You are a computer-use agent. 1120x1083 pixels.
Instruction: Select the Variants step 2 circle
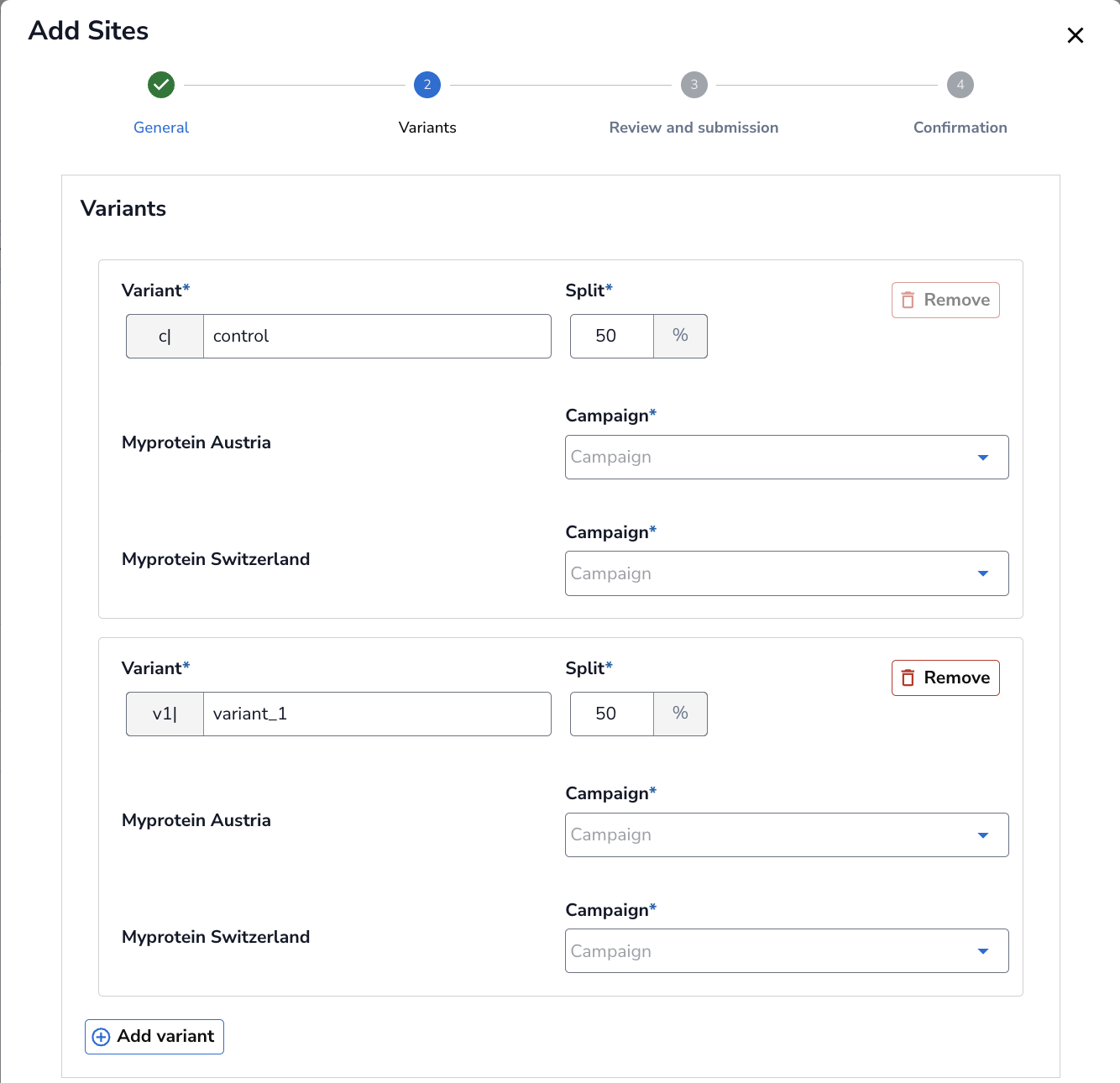[x=427, y=85]
